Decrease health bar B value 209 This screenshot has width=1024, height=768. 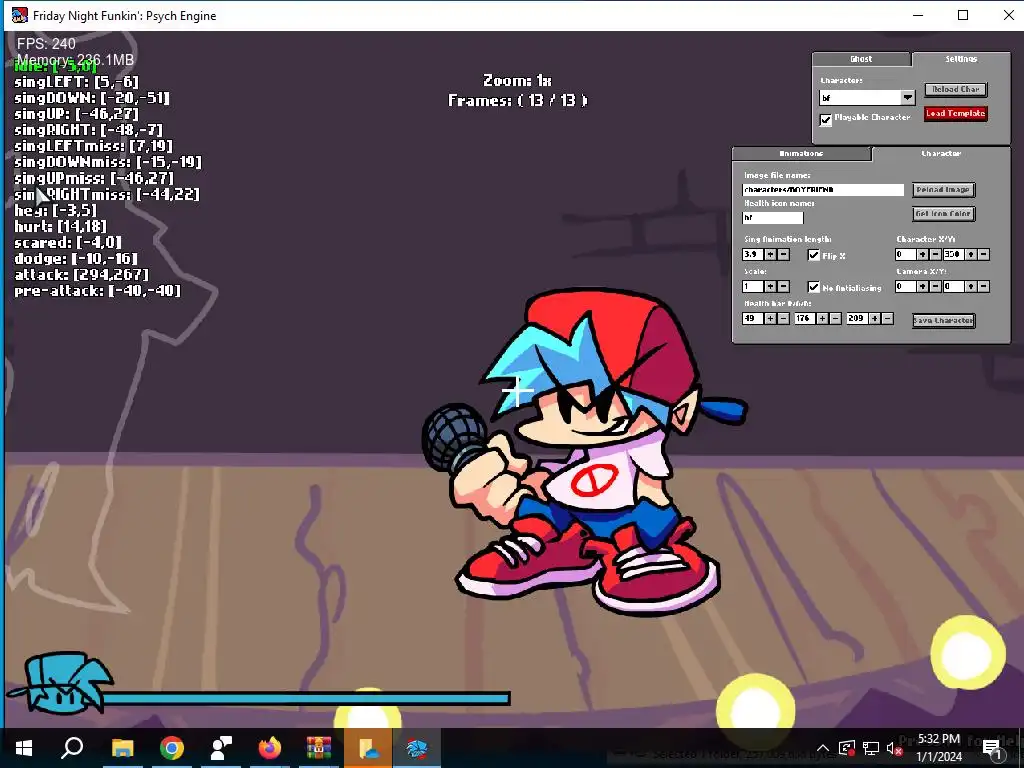coord(888,319)
